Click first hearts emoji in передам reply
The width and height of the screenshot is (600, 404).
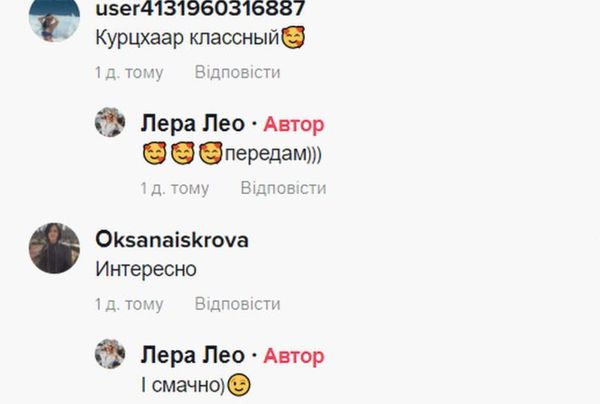pyautogui.click(x=154, y=153)
